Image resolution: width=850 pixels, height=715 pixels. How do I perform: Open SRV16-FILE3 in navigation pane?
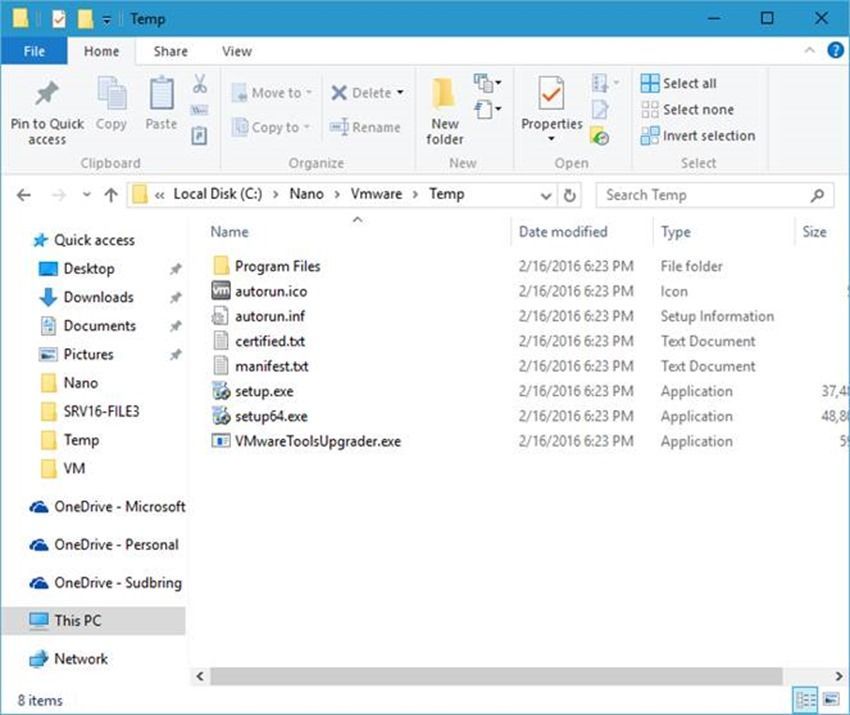coord(101,411)
